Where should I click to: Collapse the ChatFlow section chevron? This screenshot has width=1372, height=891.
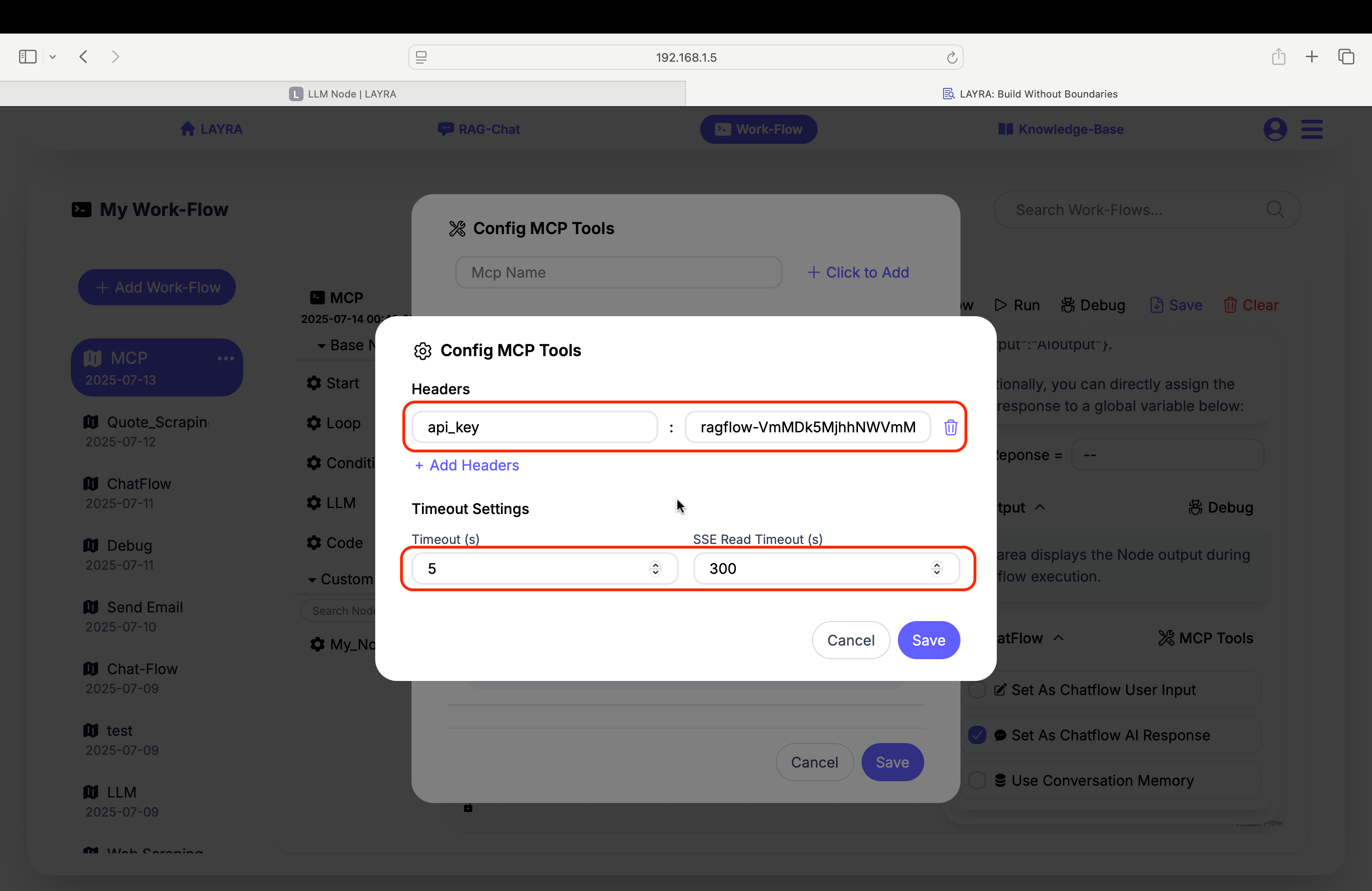pos(1058,638)
